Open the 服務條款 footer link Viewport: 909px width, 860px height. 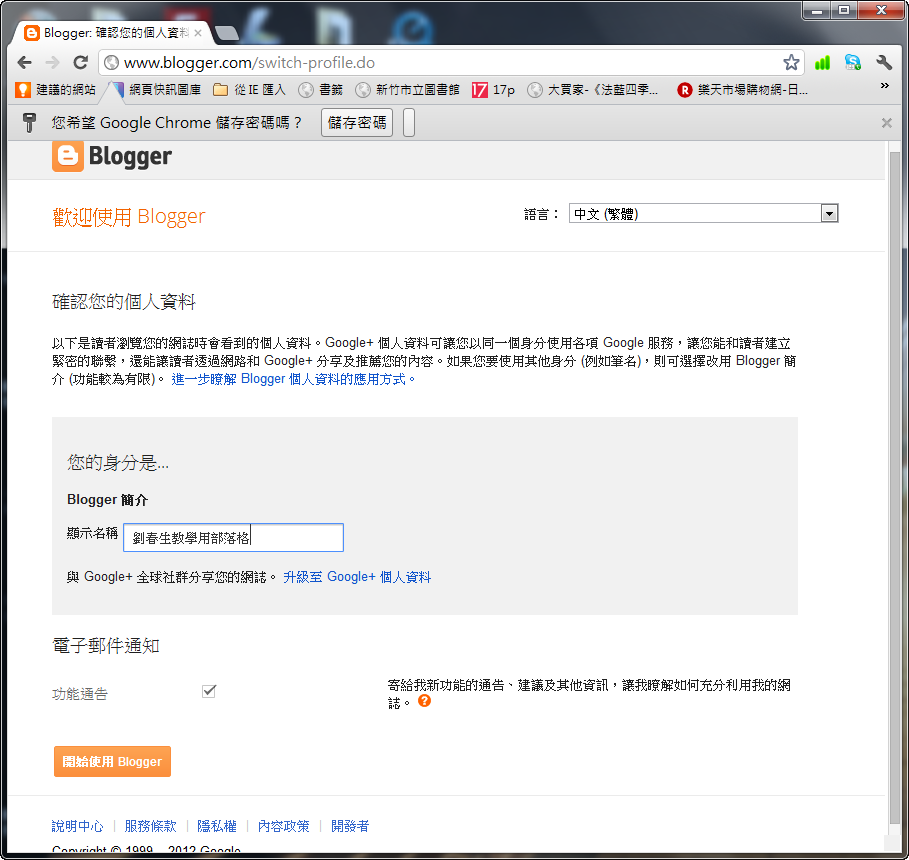tap(151, 826)
